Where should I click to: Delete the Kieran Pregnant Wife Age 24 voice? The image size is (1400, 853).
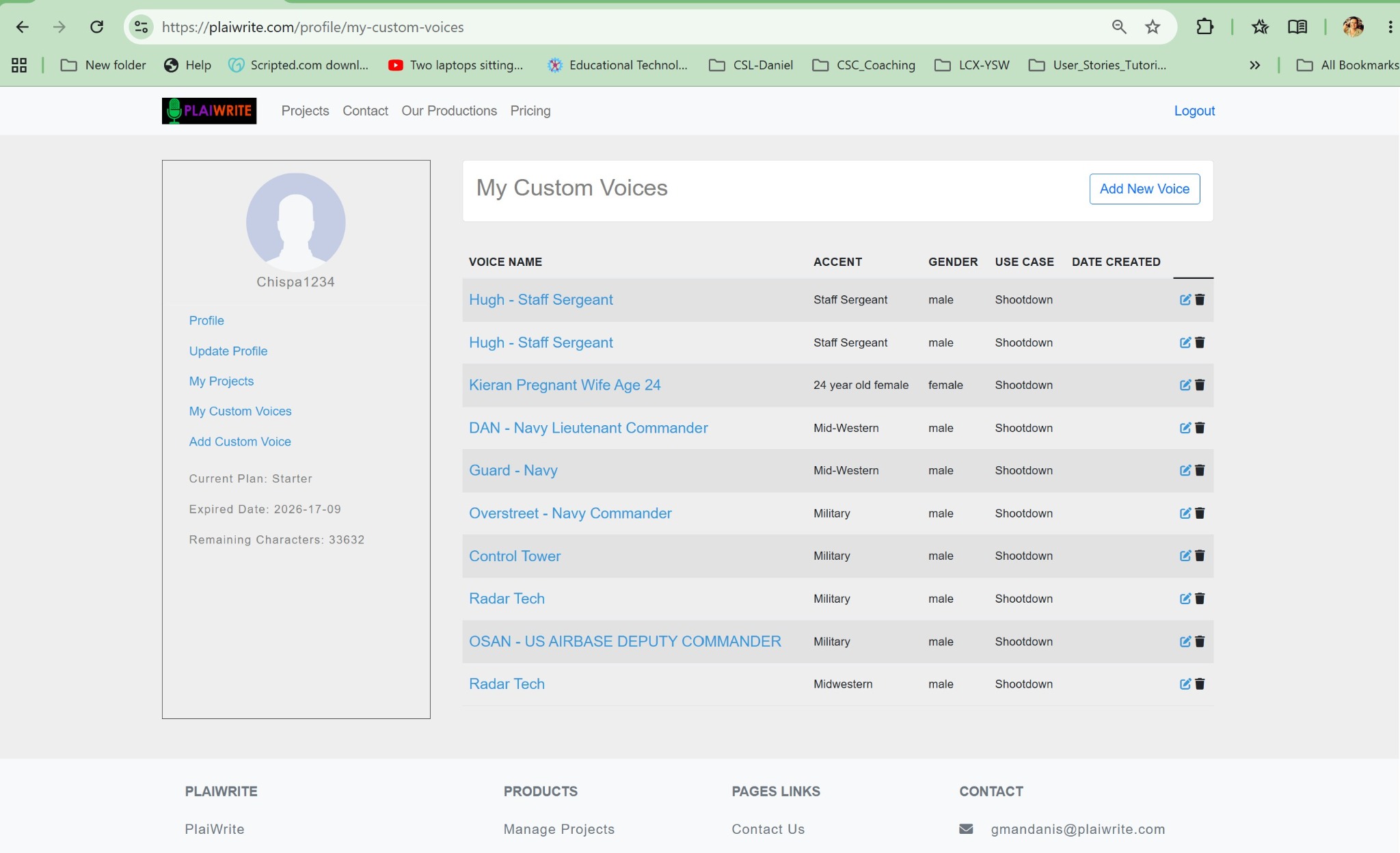(x=1200, y=385)
